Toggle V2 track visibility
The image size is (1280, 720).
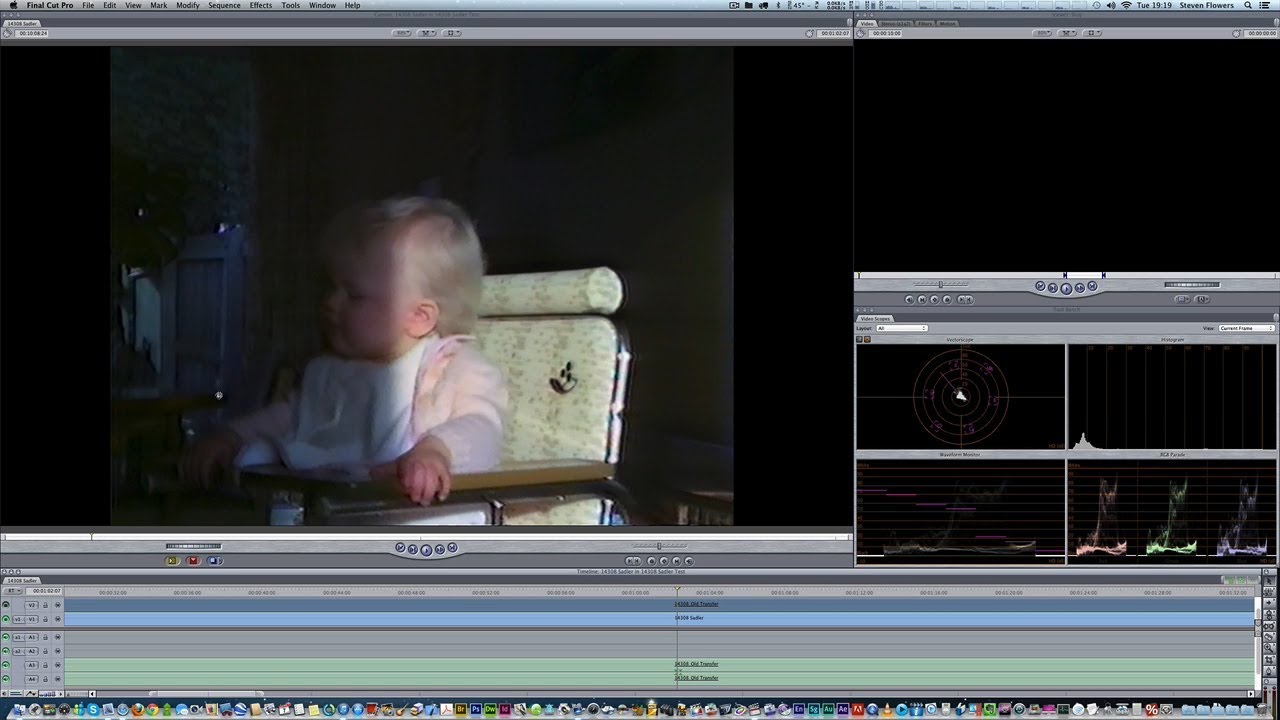[6, 605]
